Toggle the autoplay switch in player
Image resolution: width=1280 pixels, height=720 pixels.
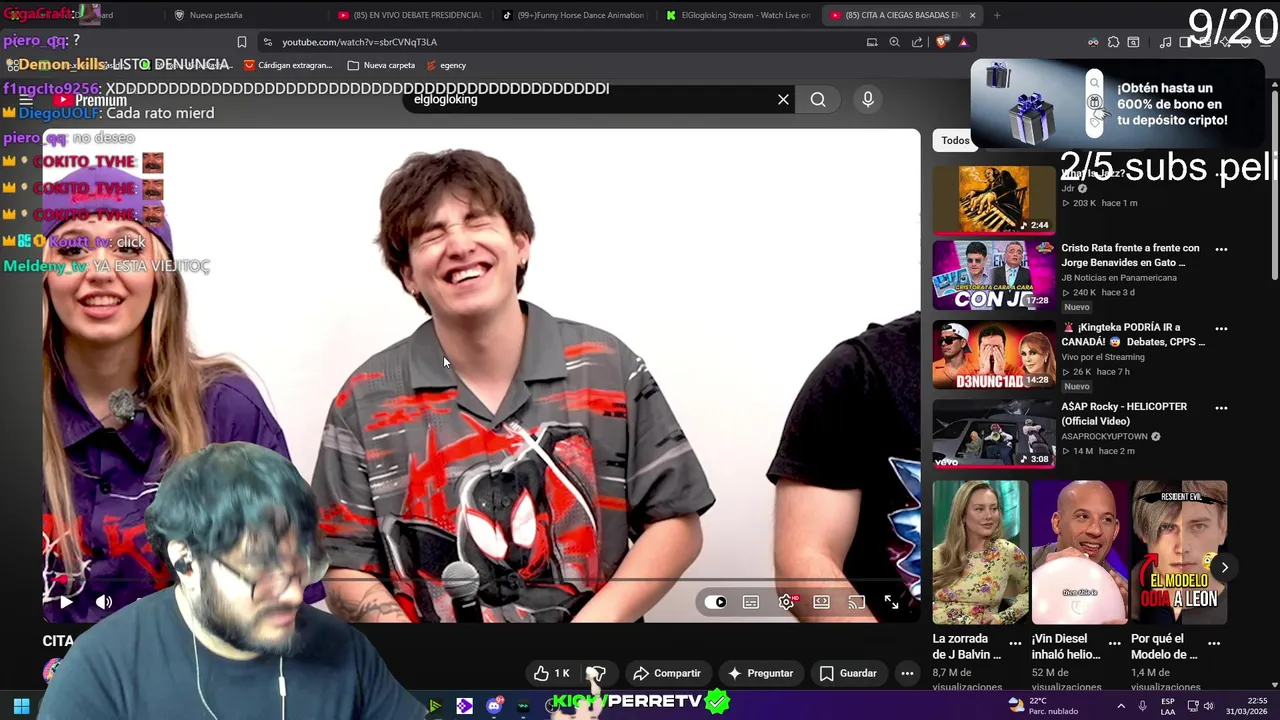pyautogui.click(x=716, y=602)
